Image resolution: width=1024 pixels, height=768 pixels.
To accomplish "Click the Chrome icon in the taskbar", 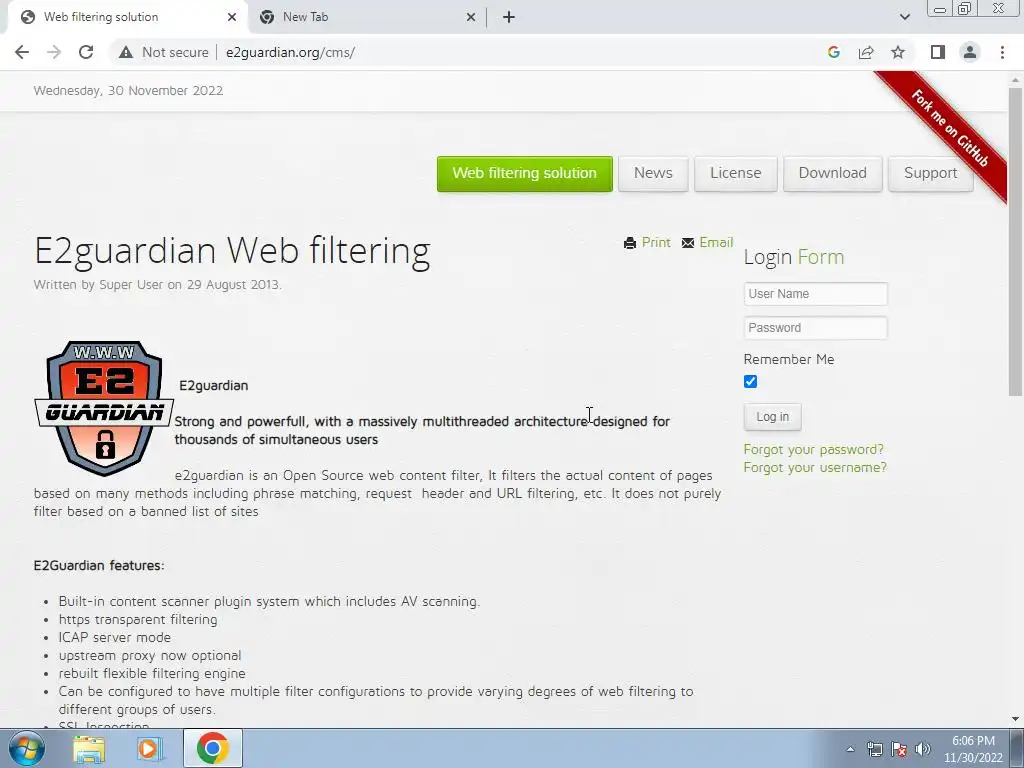I will 213,748.
